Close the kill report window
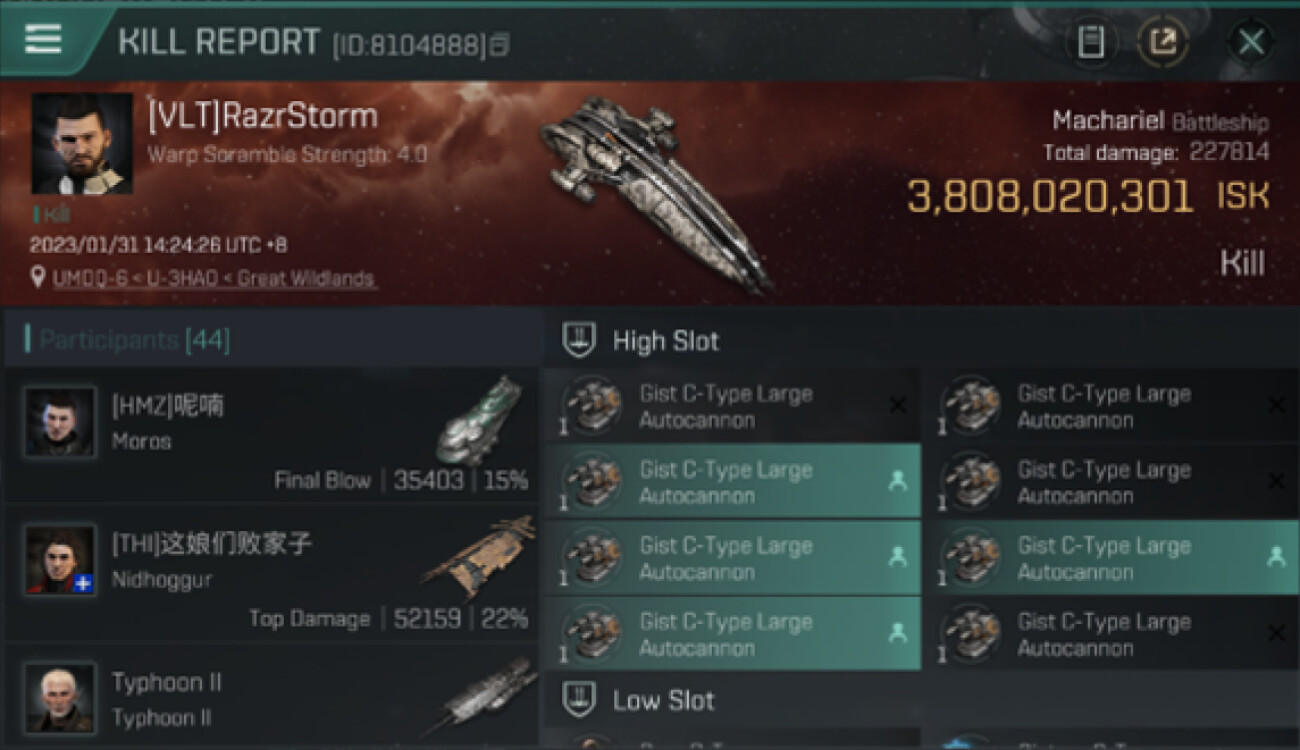Image resolution: width=1300 pixels, height=750 pixels. point(1251,43)
